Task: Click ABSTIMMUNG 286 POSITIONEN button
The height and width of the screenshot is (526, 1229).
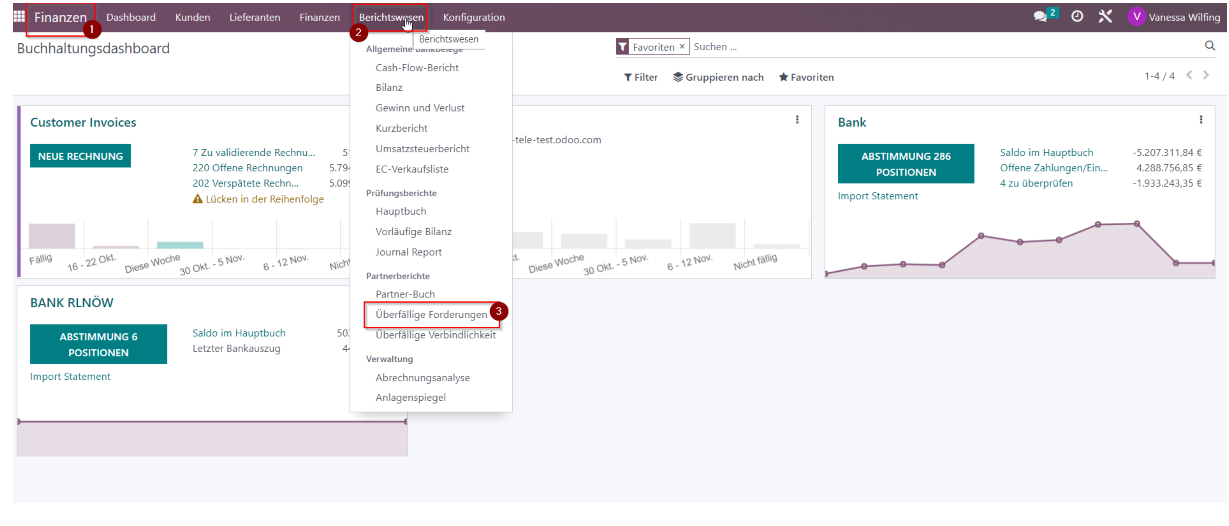Action: click(x=906, y=164)
